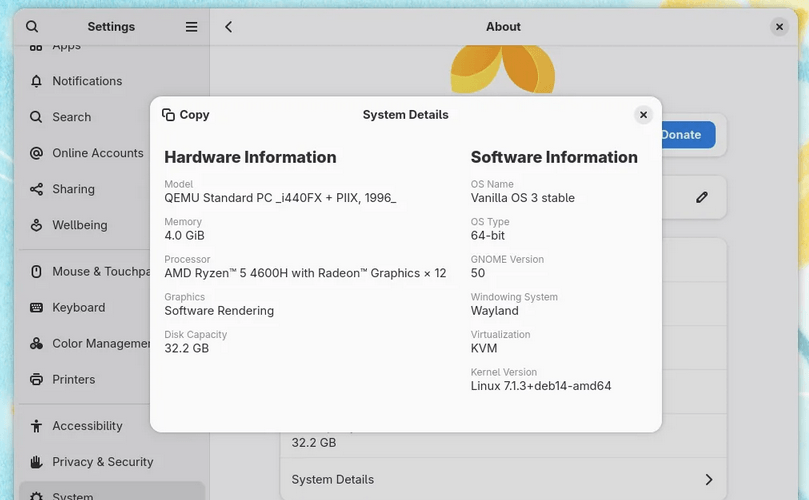Click the Accessibility icon in sidebar
Image resolution: width=809 pixels, height=500 pixels.
[x=36, y=426]
